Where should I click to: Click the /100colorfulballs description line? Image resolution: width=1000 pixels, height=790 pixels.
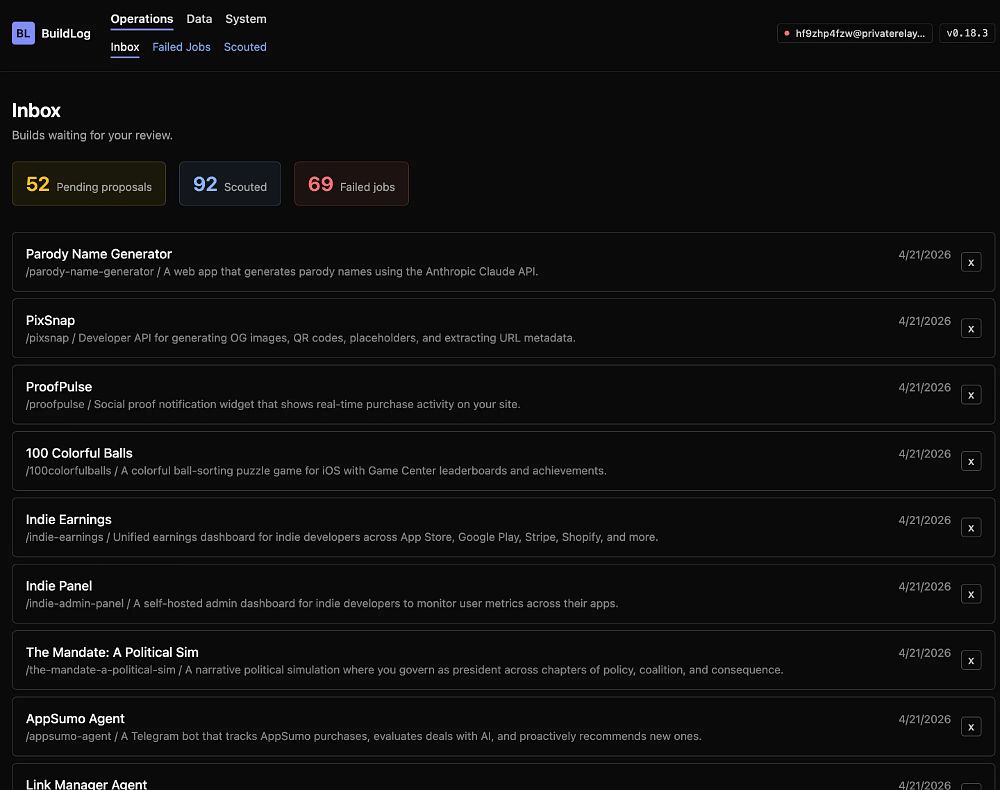click(316, 471)
